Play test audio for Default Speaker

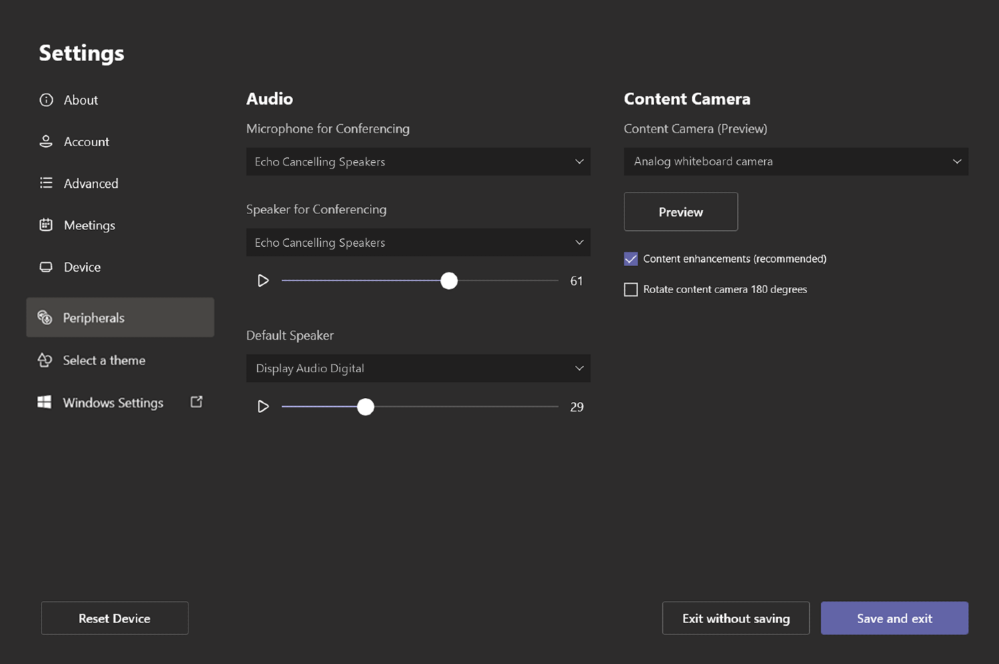tap(263, 407)
